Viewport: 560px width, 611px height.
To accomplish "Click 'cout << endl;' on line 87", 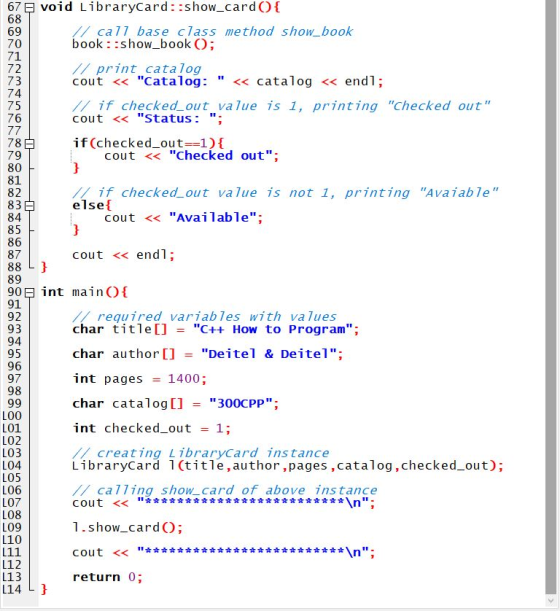I will point(124,255).
